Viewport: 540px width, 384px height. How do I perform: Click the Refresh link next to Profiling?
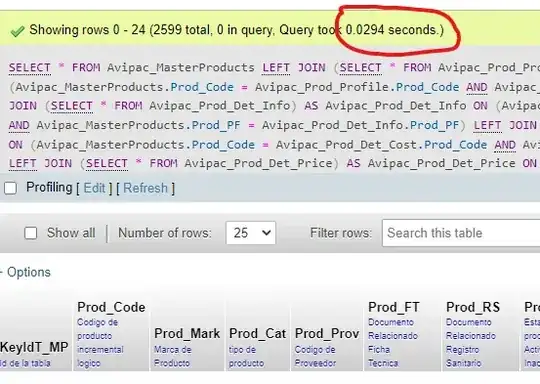pos(145,188)
